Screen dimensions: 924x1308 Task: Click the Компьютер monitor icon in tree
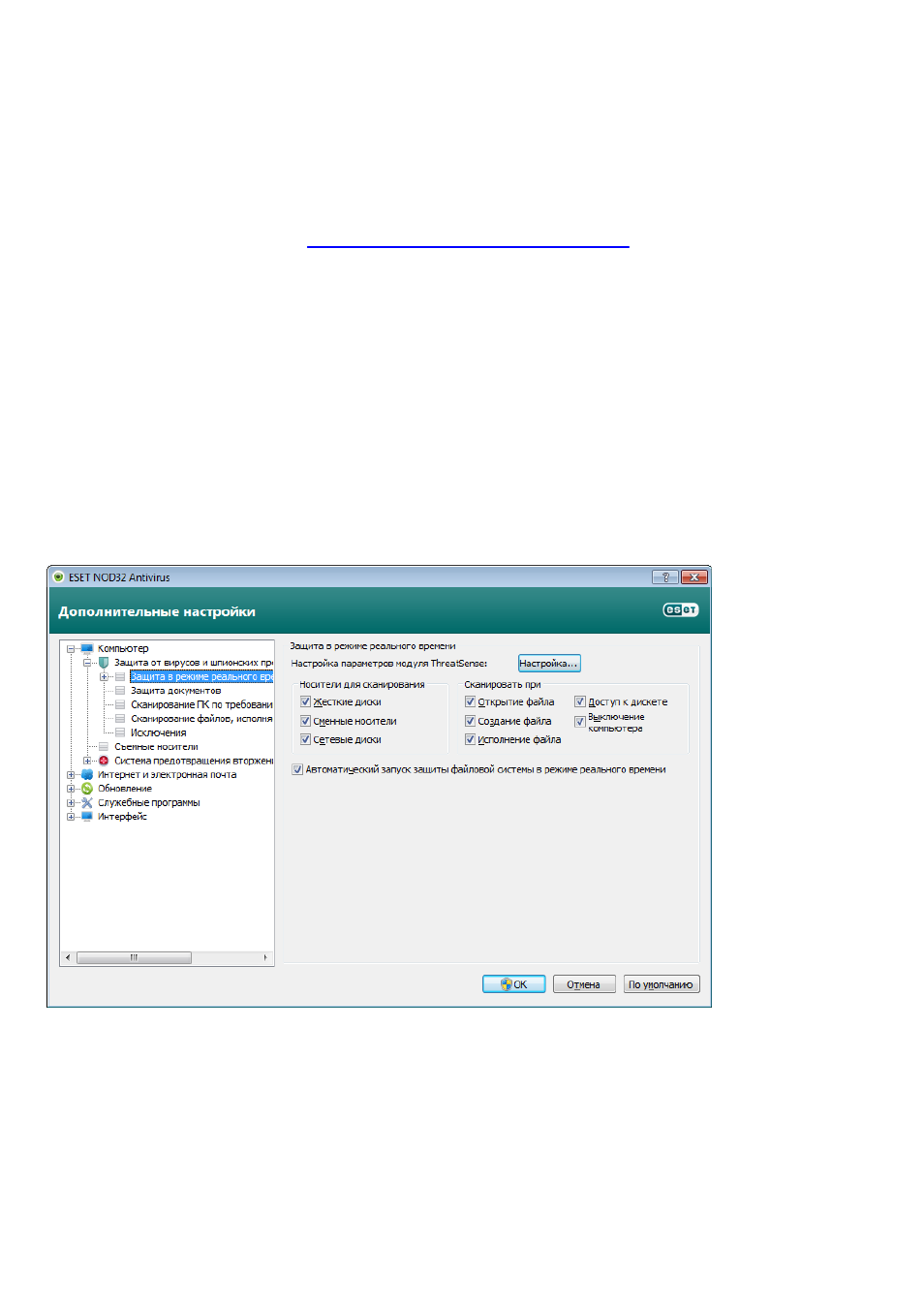click(87, 648)
